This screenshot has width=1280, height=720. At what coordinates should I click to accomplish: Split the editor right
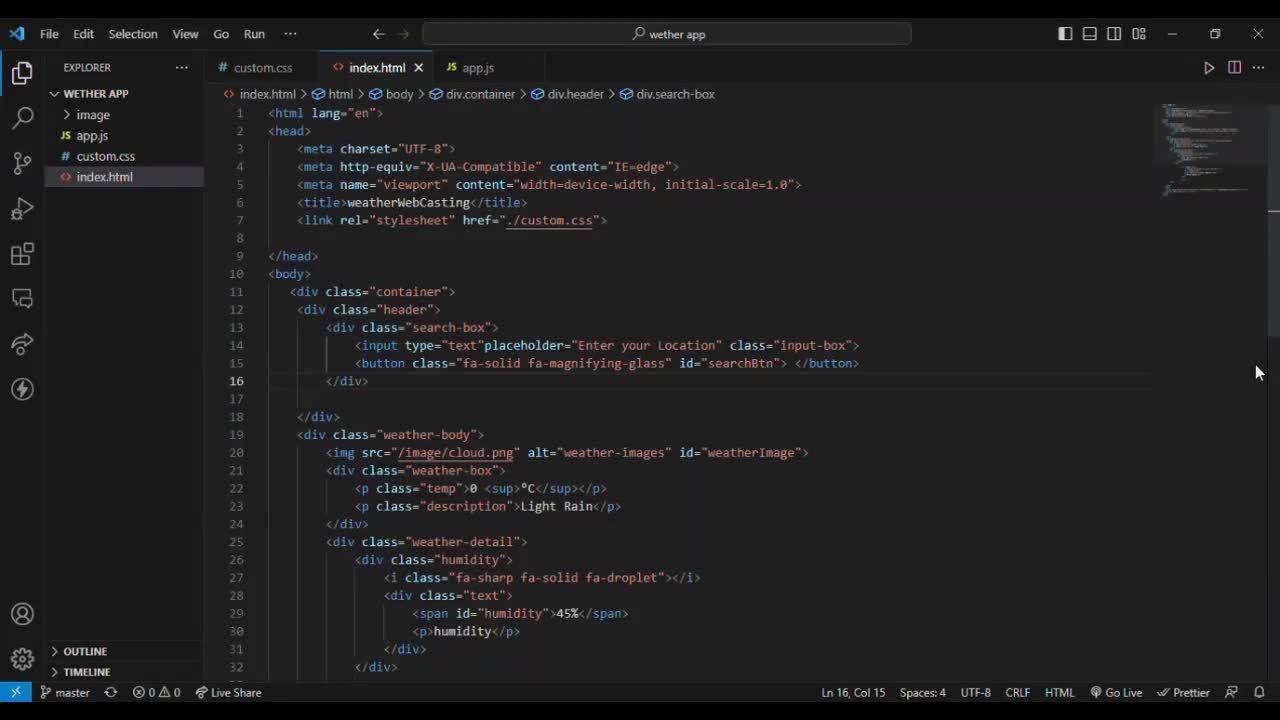(1234, 68)
